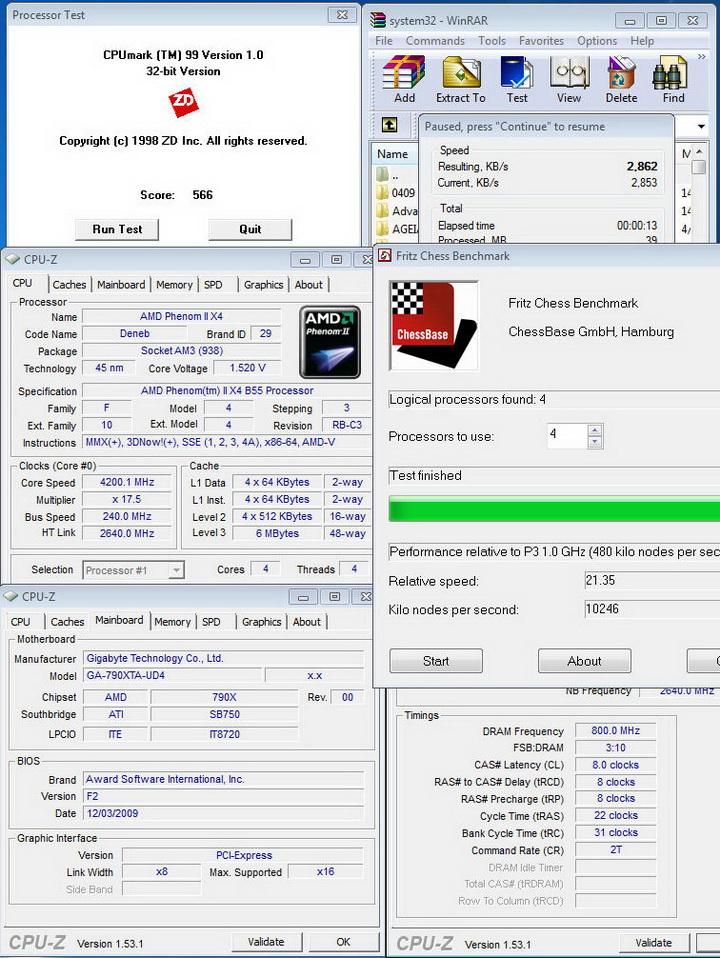Click Validate in lower-left CPU-Z window
This screenshot has width=720, height=958.
(266, 942)
